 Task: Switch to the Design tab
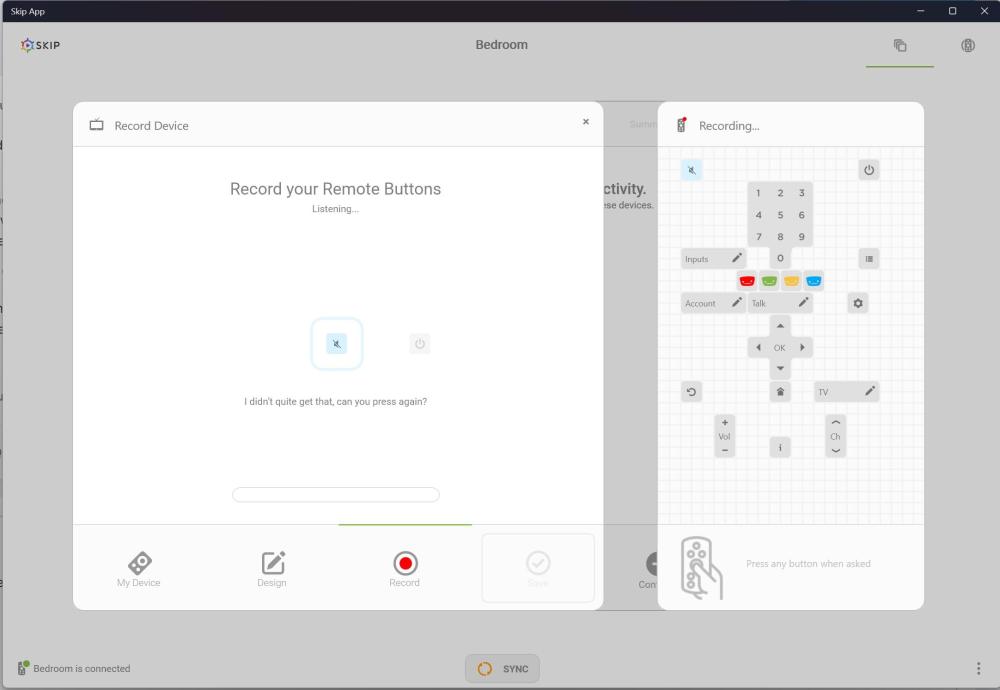[x=272, y=569]
